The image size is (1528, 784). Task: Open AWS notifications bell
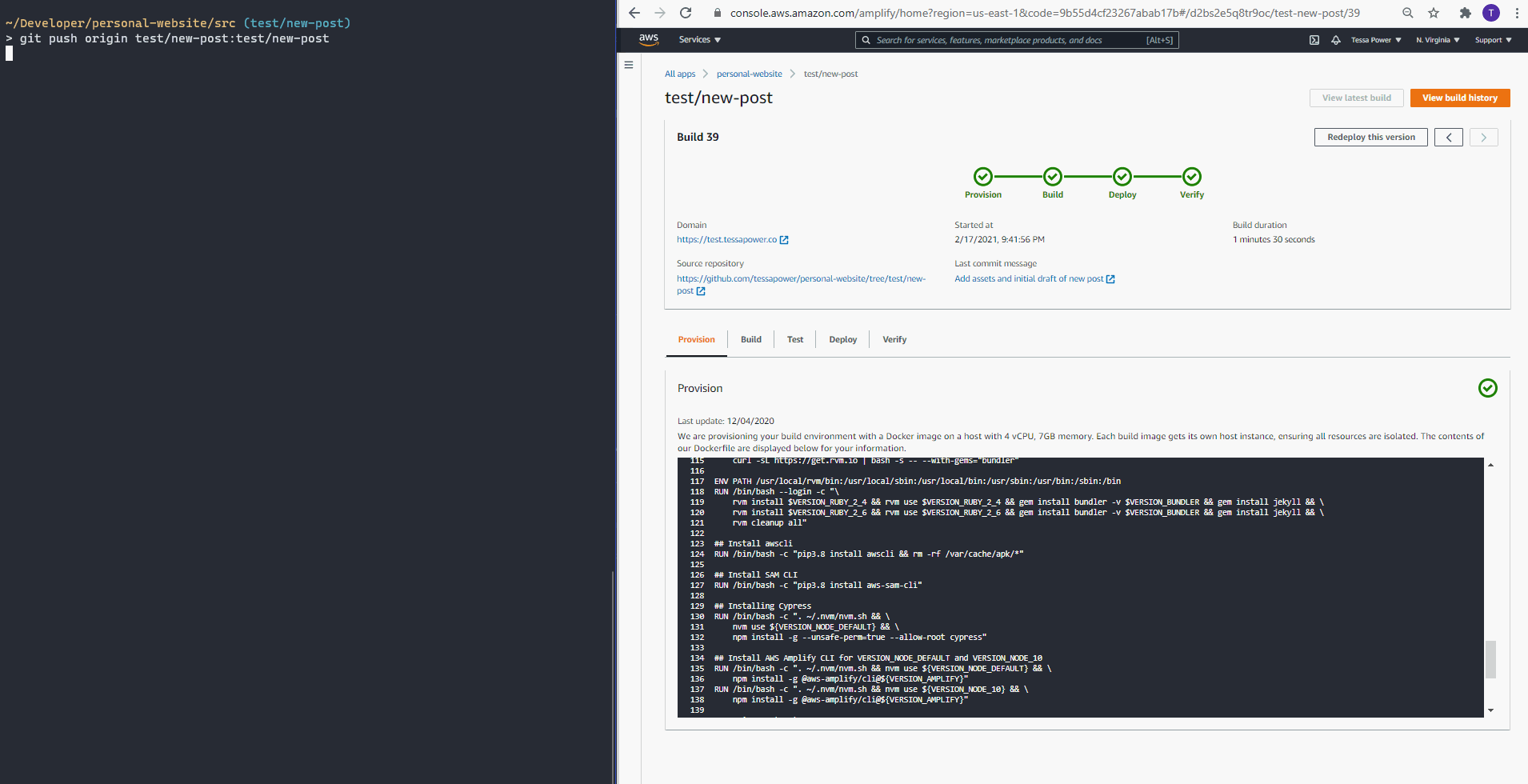pyautogui.click(x=1335, y=40)
